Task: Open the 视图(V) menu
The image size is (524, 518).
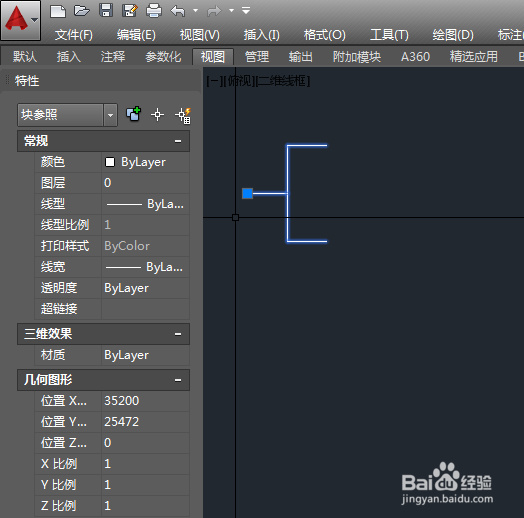Action: [x=200, y=35]
